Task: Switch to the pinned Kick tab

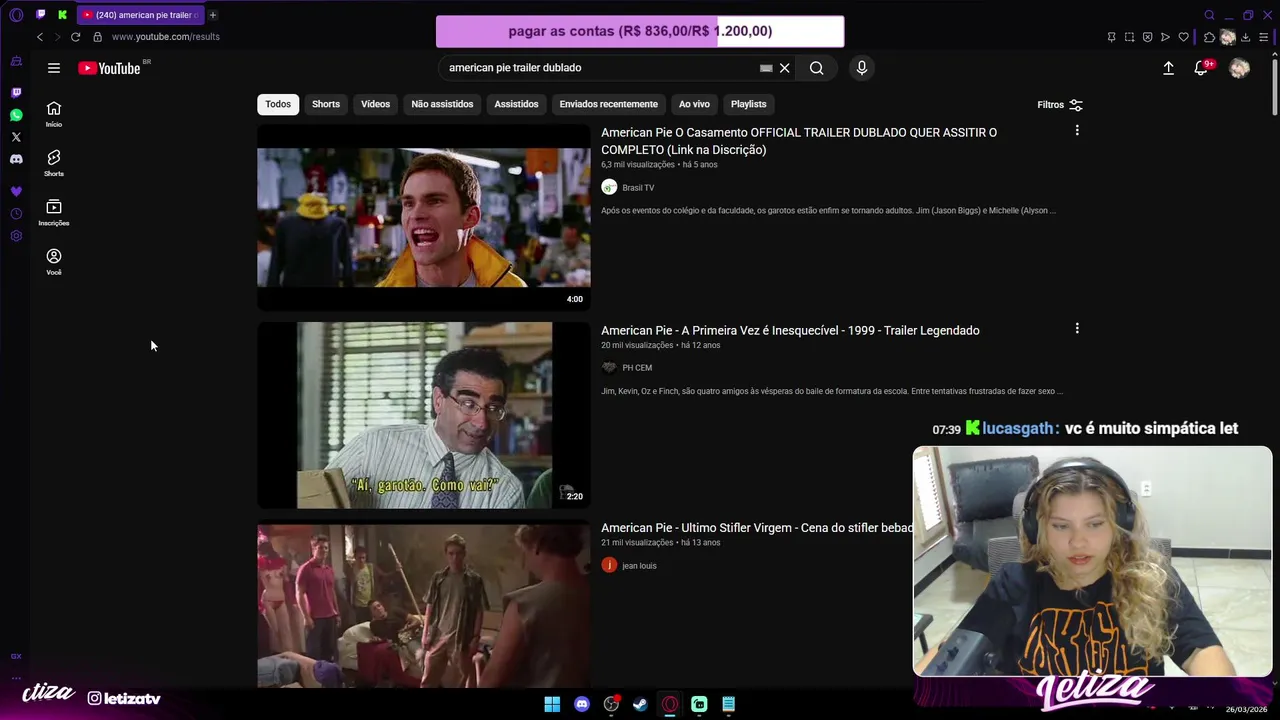Action: click(62, 15)
